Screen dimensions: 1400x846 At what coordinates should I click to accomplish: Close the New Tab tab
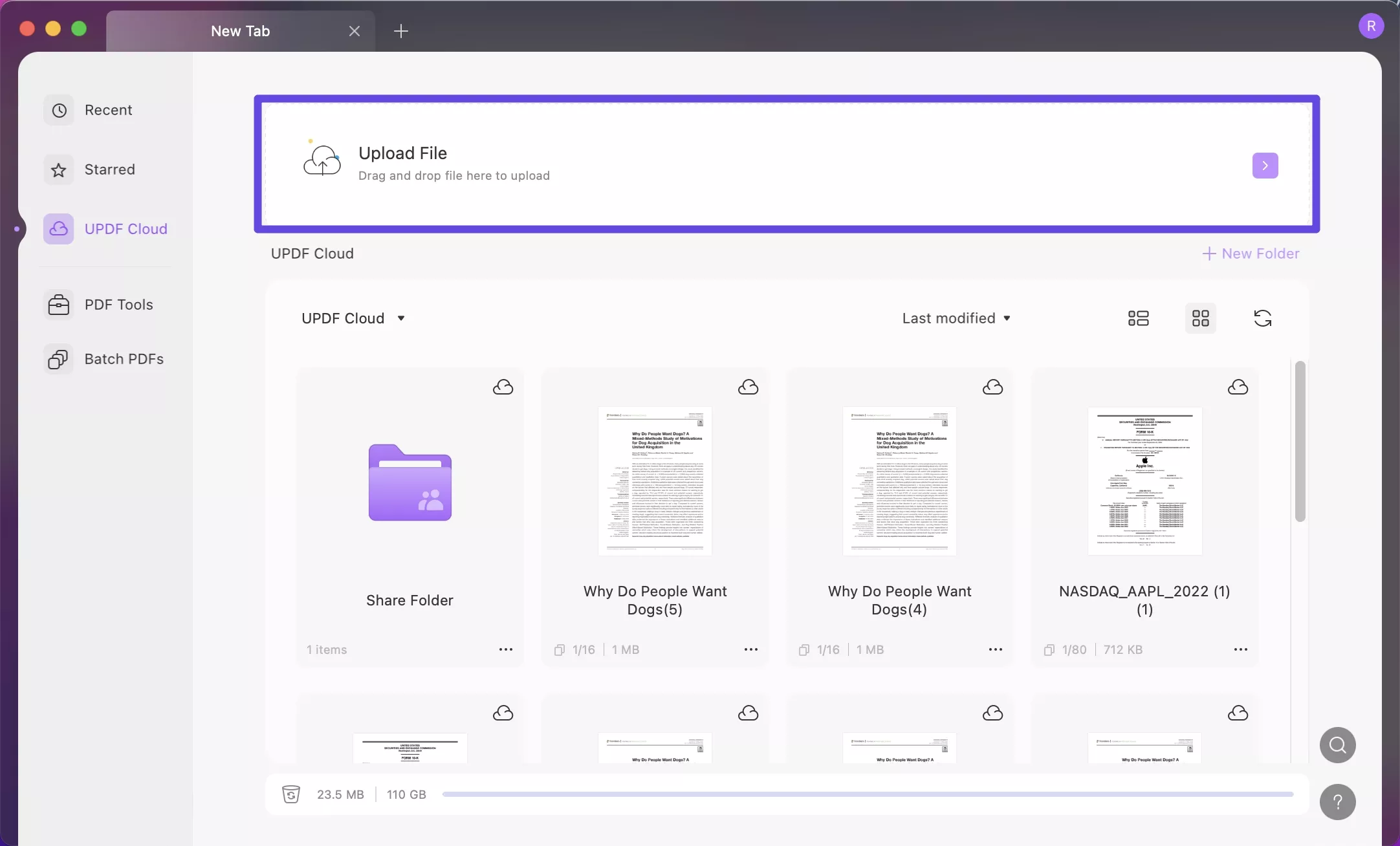pos(354,31)
